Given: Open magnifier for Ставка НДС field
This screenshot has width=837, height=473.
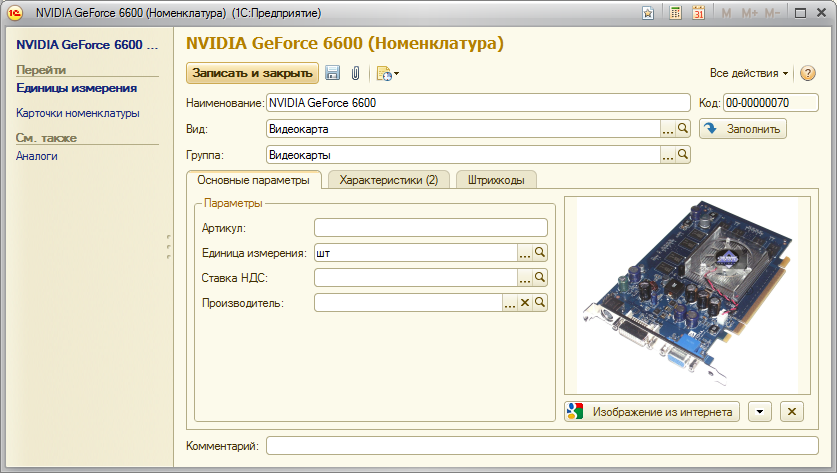Looking at the screenshot, I should pos(540,278).
